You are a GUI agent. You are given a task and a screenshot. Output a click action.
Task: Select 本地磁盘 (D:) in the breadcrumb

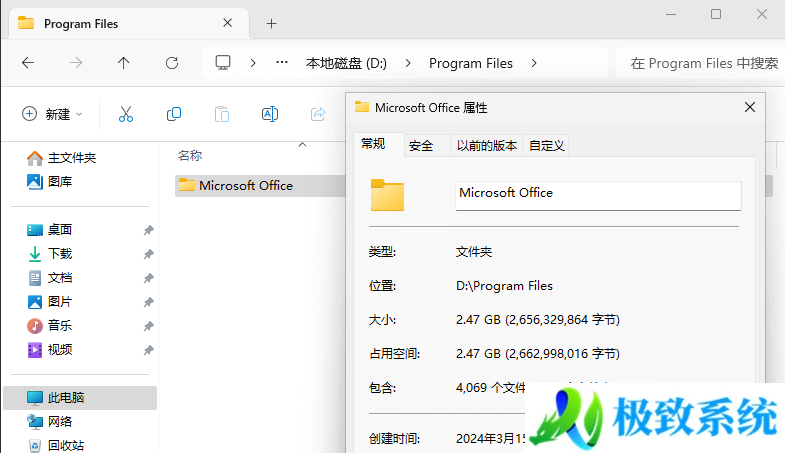click(x=346, y=63)
